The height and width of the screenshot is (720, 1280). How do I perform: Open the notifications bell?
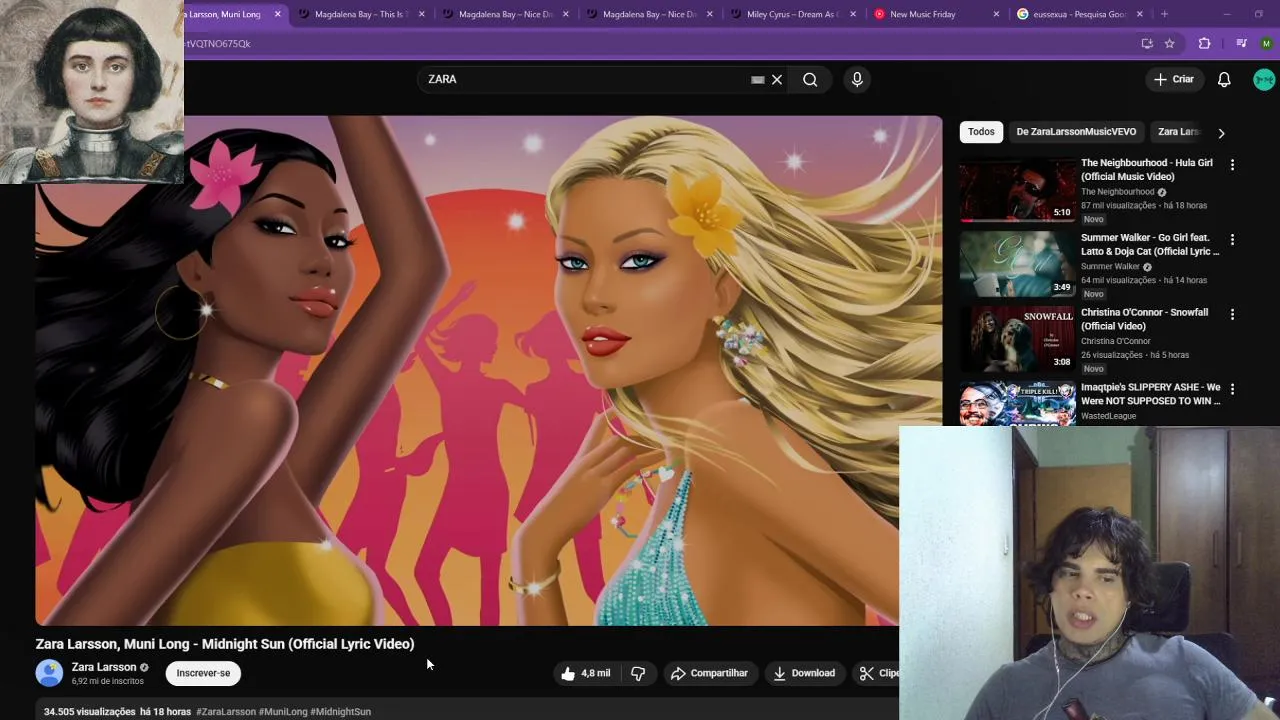tap(1224, 79)
